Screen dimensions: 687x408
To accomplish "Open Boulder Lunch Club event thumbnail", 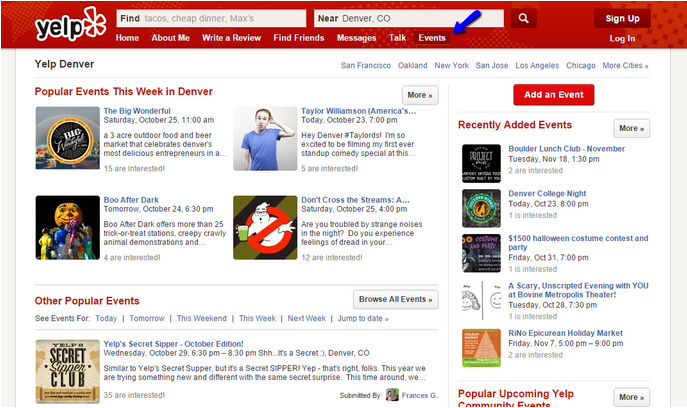I will tap(481, 163).
